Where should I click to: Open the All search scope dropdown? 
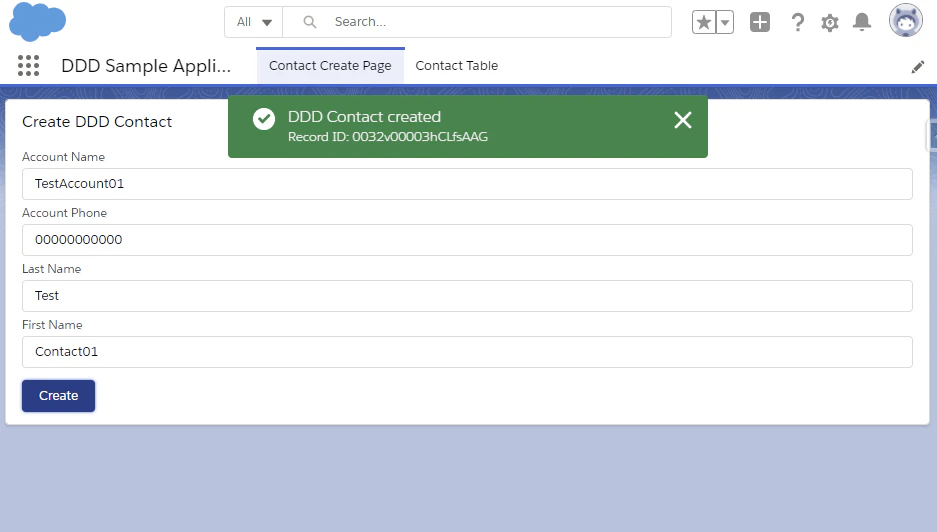(254, 22)
